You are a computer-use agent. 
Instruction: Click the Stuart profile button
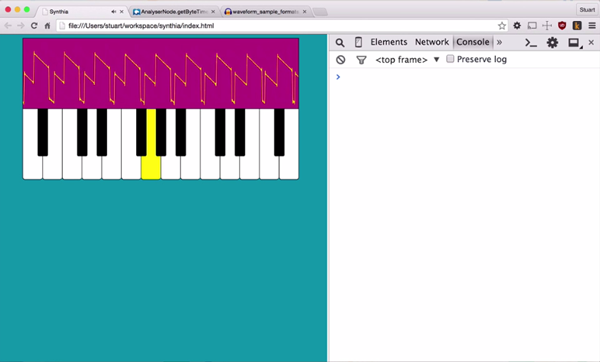click(587, 10)
